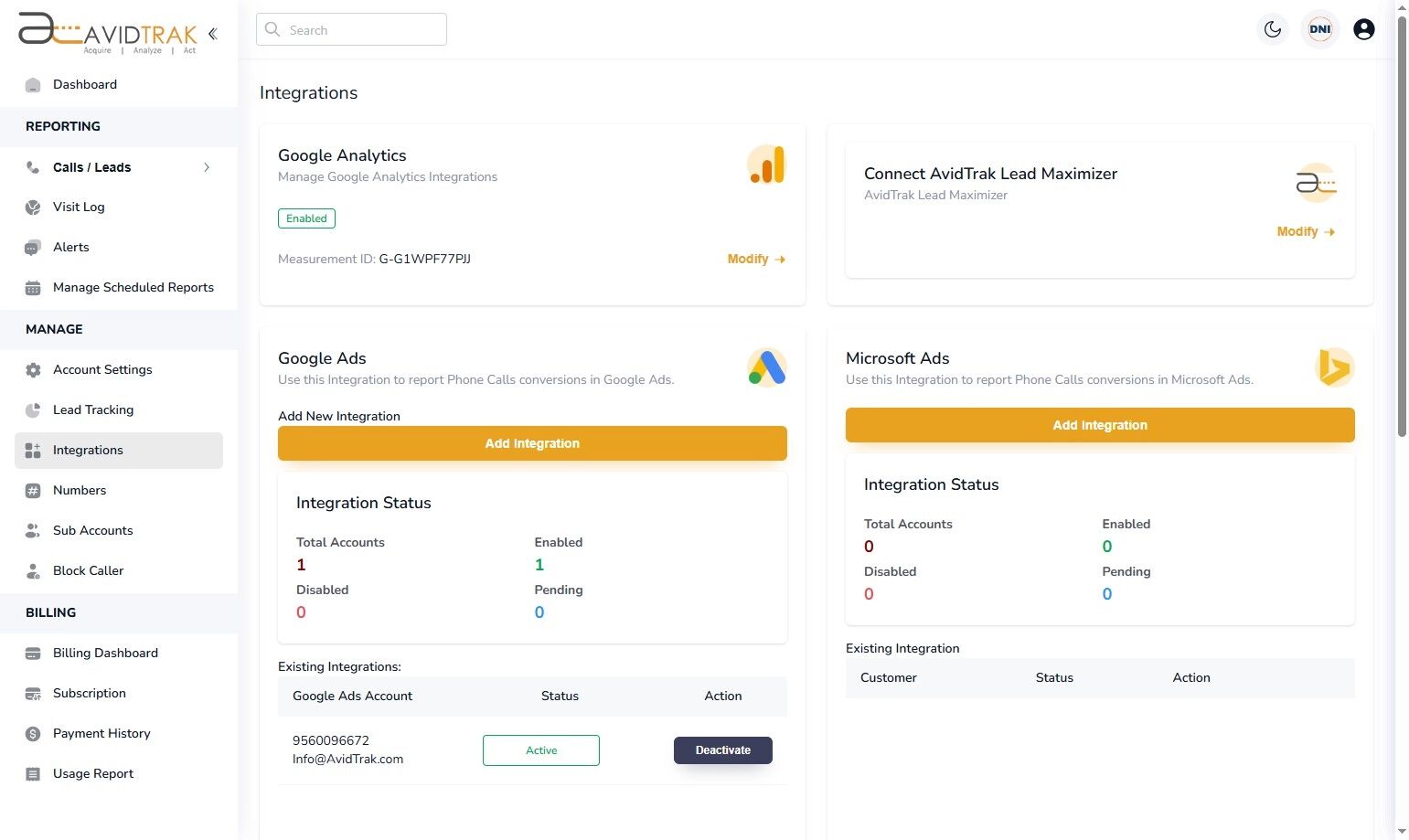
Task: Collapse the sidebar with the double chevron
Action: 212,34
